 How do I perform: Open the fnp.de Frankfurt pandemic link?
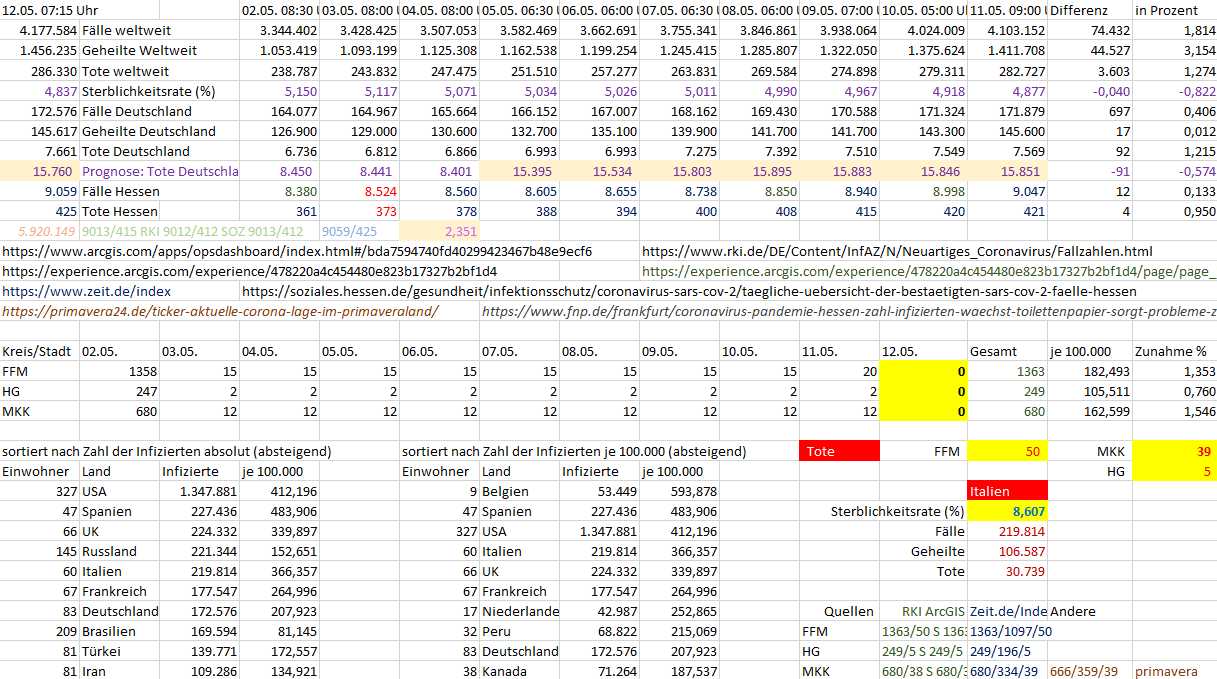click(849, 311)
